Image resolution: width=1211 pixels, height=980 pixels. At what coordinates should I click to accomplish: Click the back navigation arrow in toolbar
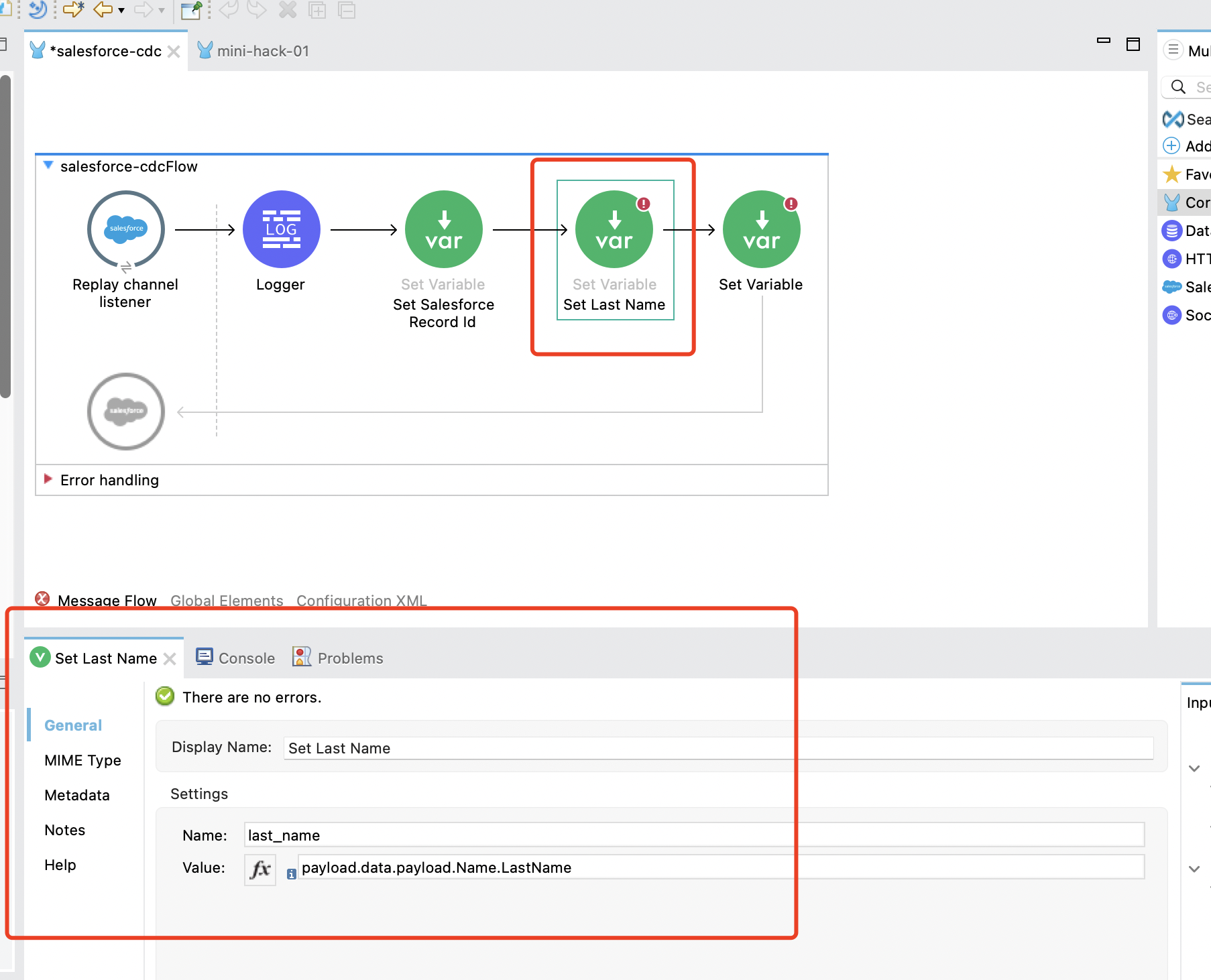pyautogui.click(x=103, y=9)
